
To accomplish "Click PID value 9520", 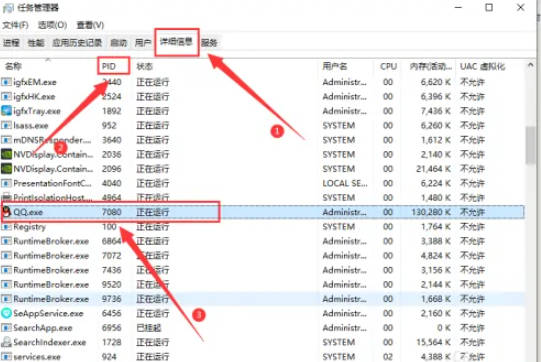I will [x=111, y=284].
